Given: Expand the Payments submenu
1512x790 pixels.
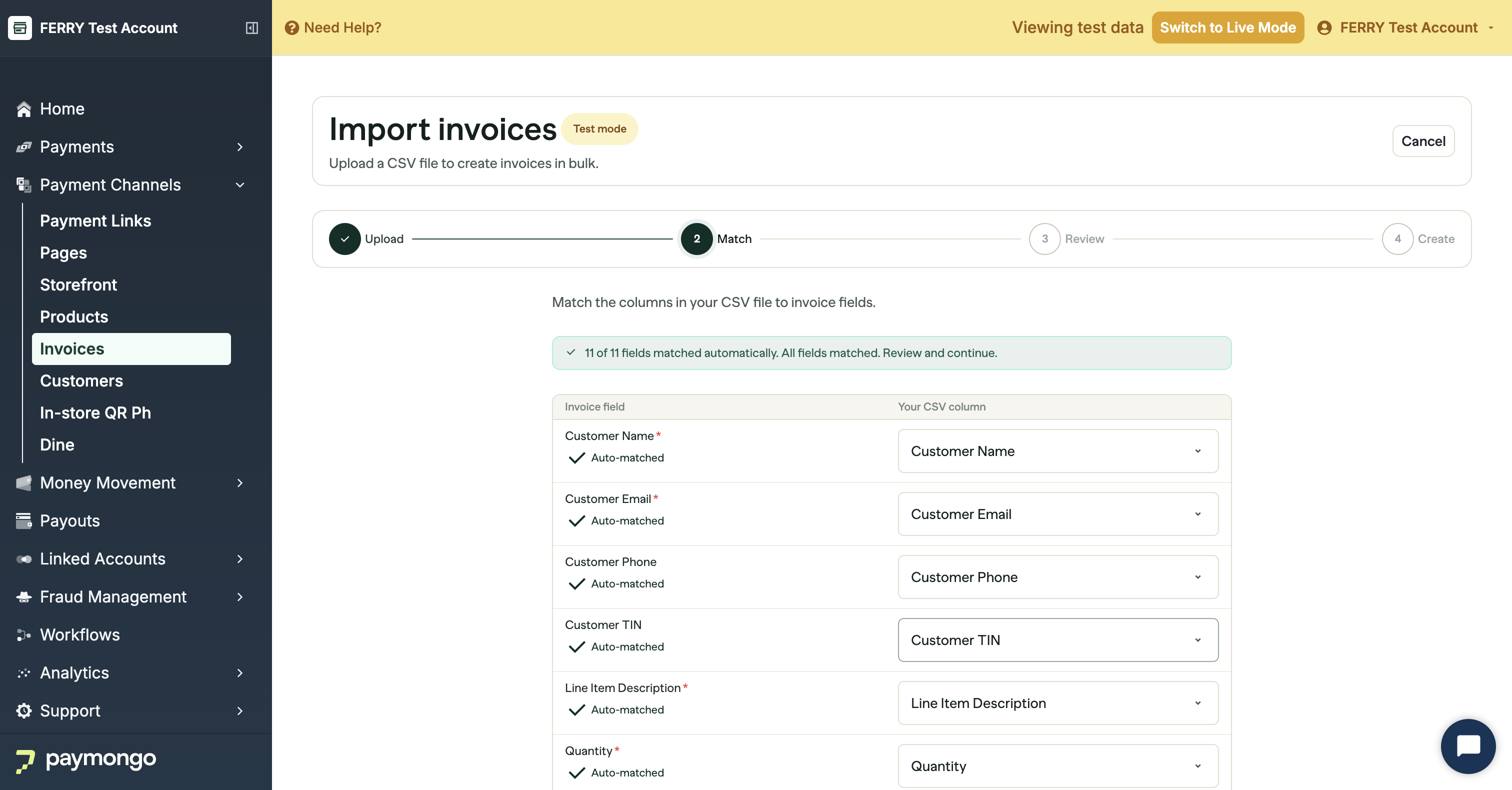Looking at the screenshot, I should click(239, 146).
